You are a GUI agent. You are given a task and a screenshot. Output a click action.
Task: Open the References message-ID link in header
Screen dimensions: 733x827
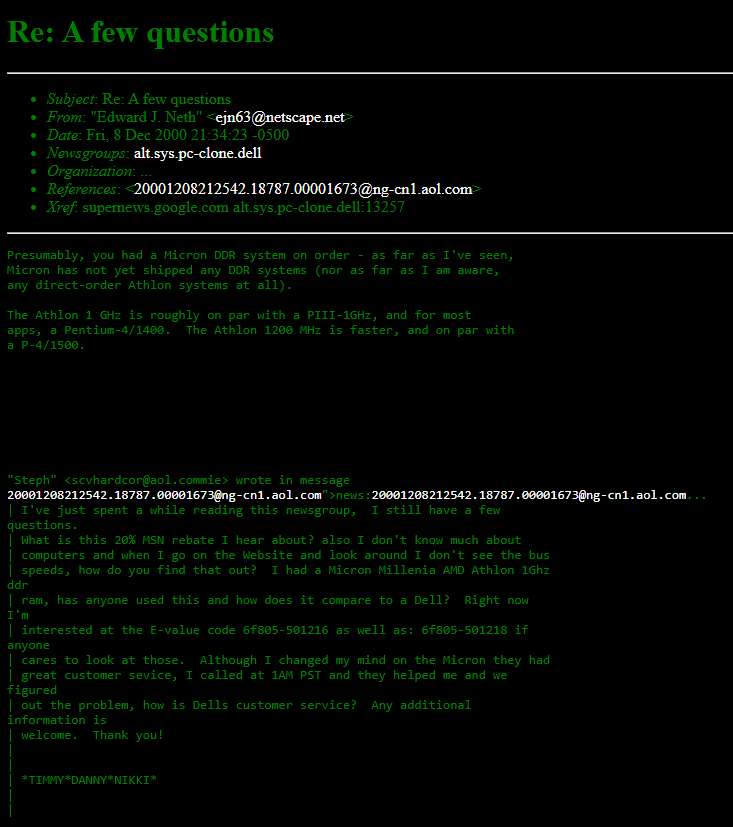click(303, 189)
